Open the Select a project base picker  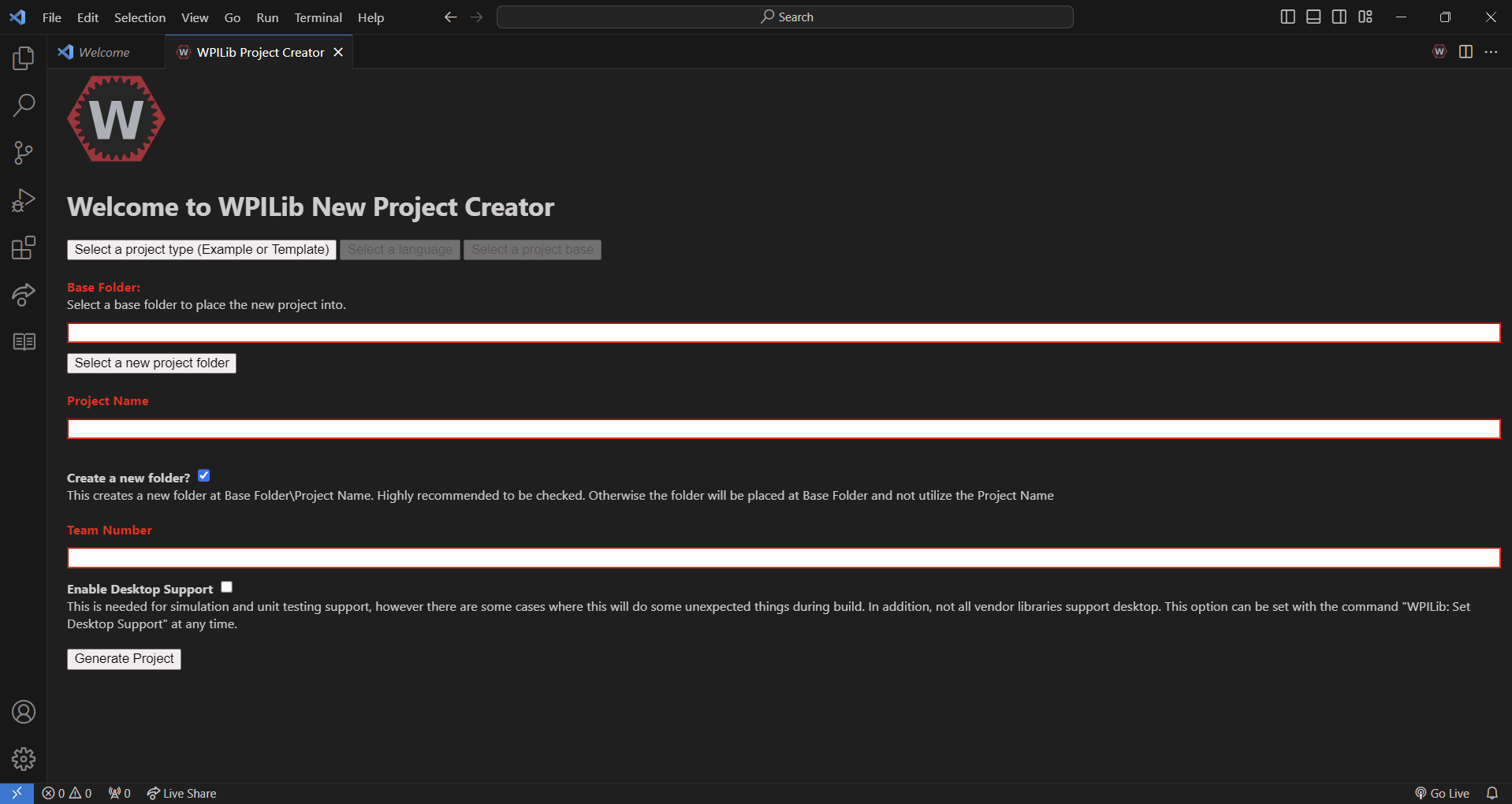(x=533, y=250)
